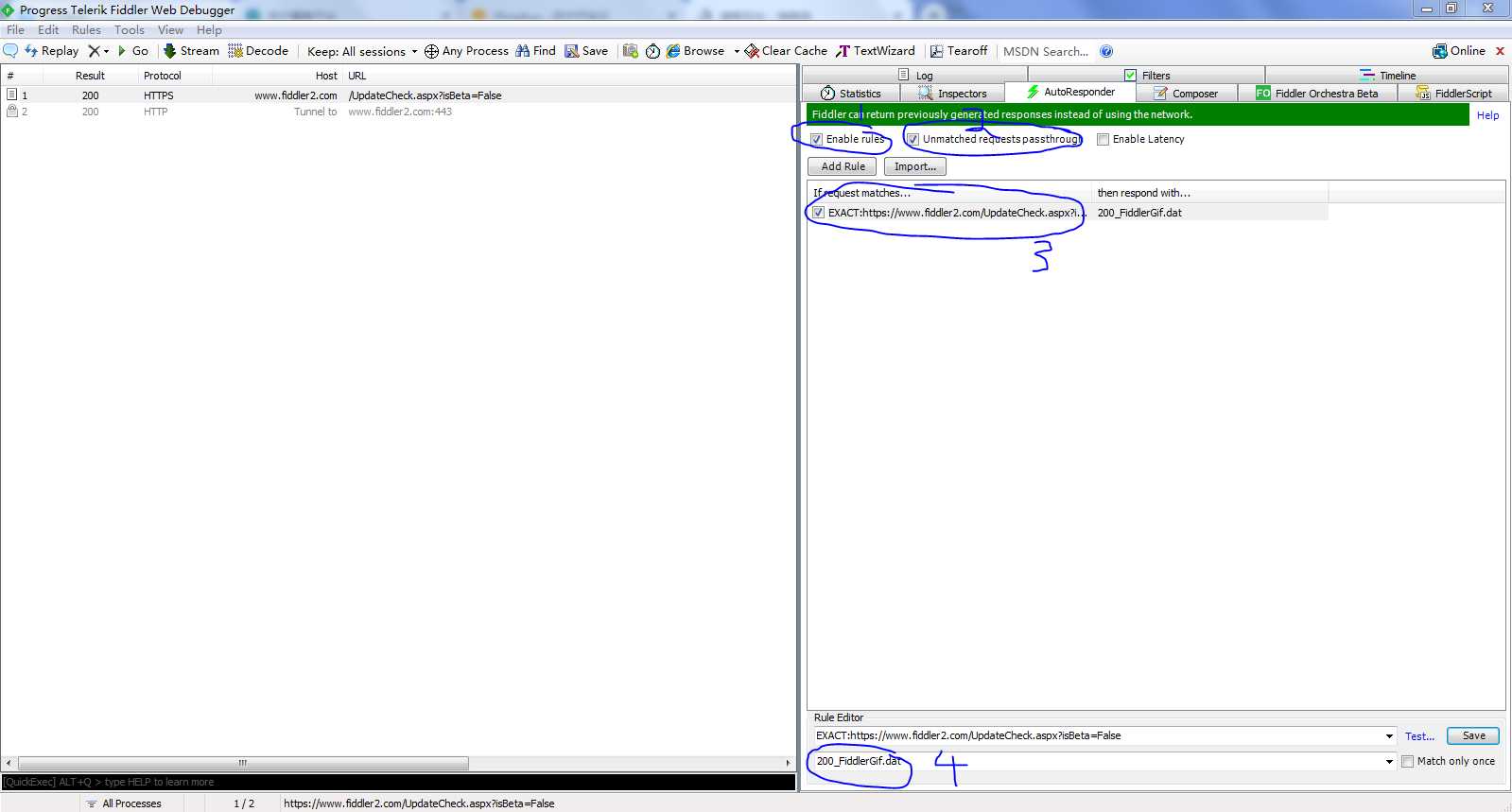Click the timer stopwatch icon
Viewport: 1512px width, 812px height.
(x=652, y=51)
